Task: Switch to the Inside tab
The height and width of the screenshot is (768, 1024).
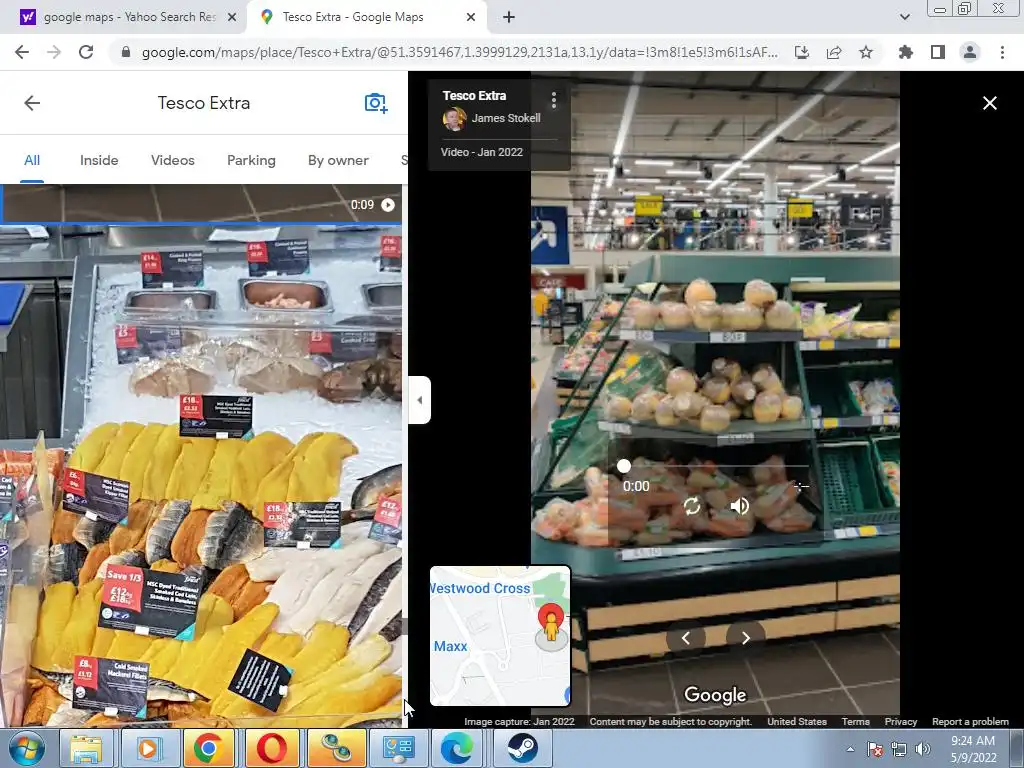Action: 99,161
